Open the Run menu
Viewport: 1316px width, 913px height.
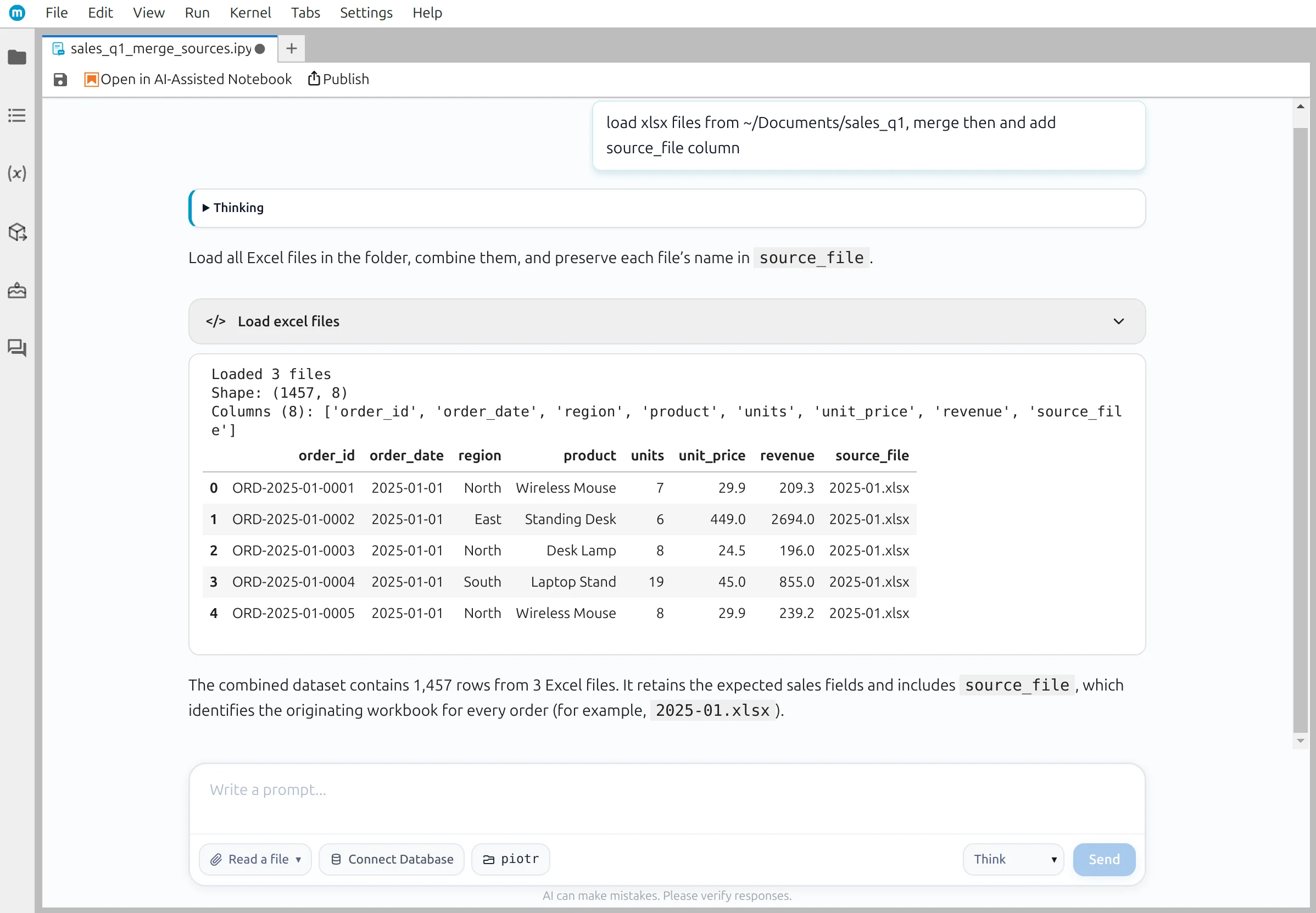(197, 13)
